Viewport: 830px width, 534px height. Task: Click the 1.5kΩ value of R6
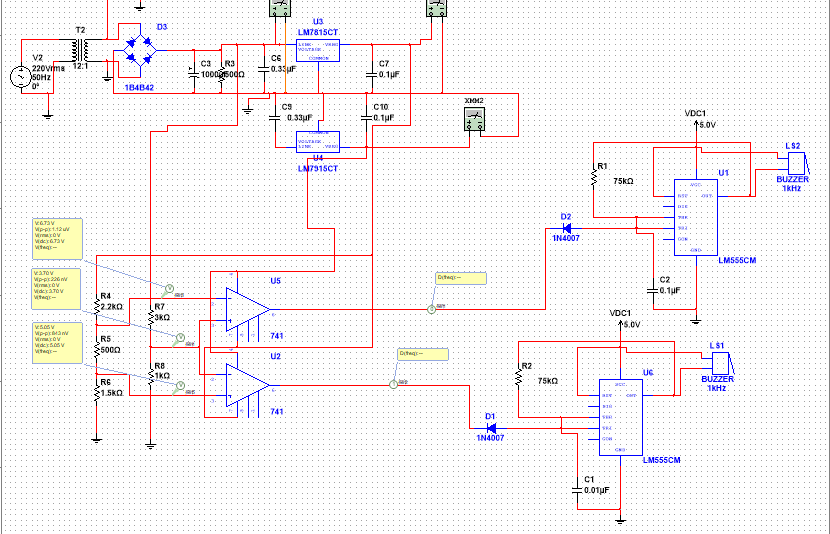pos(111,393)
